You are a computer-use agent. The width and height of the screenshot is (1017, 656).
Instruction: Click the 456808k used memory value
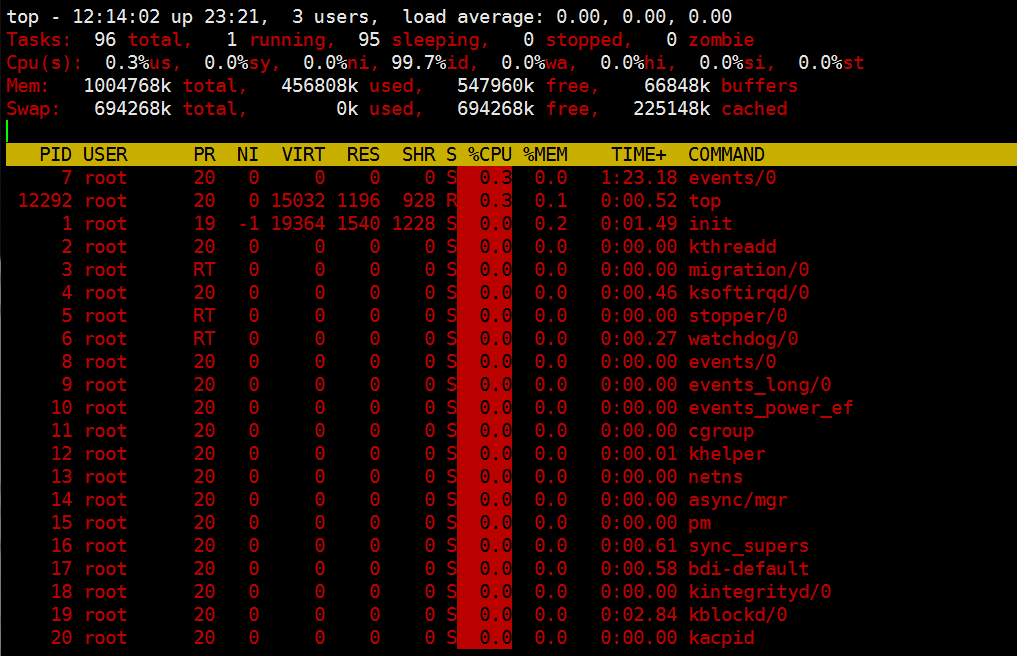[x=352, y=86]
